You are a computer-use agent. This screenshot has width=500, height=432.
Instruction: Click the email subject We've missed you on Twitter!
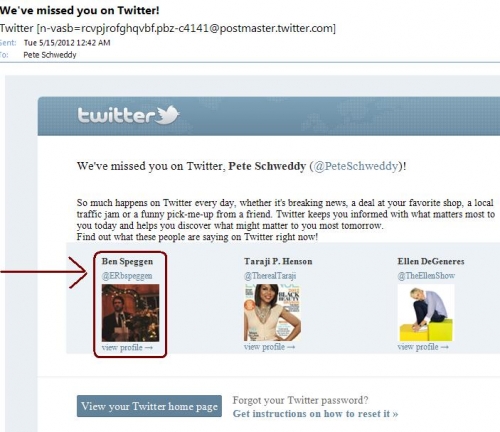tap(80, 10)
